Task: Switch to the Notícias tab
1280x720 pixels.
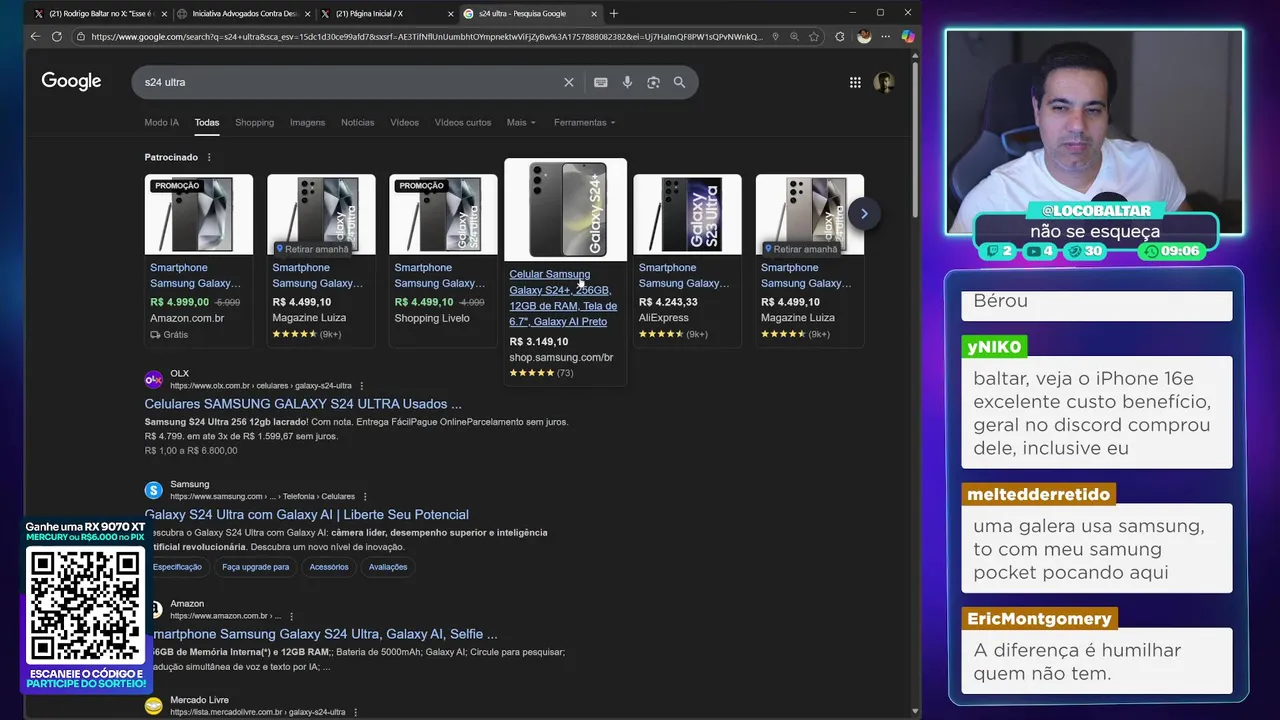Action: pos(357,122)
